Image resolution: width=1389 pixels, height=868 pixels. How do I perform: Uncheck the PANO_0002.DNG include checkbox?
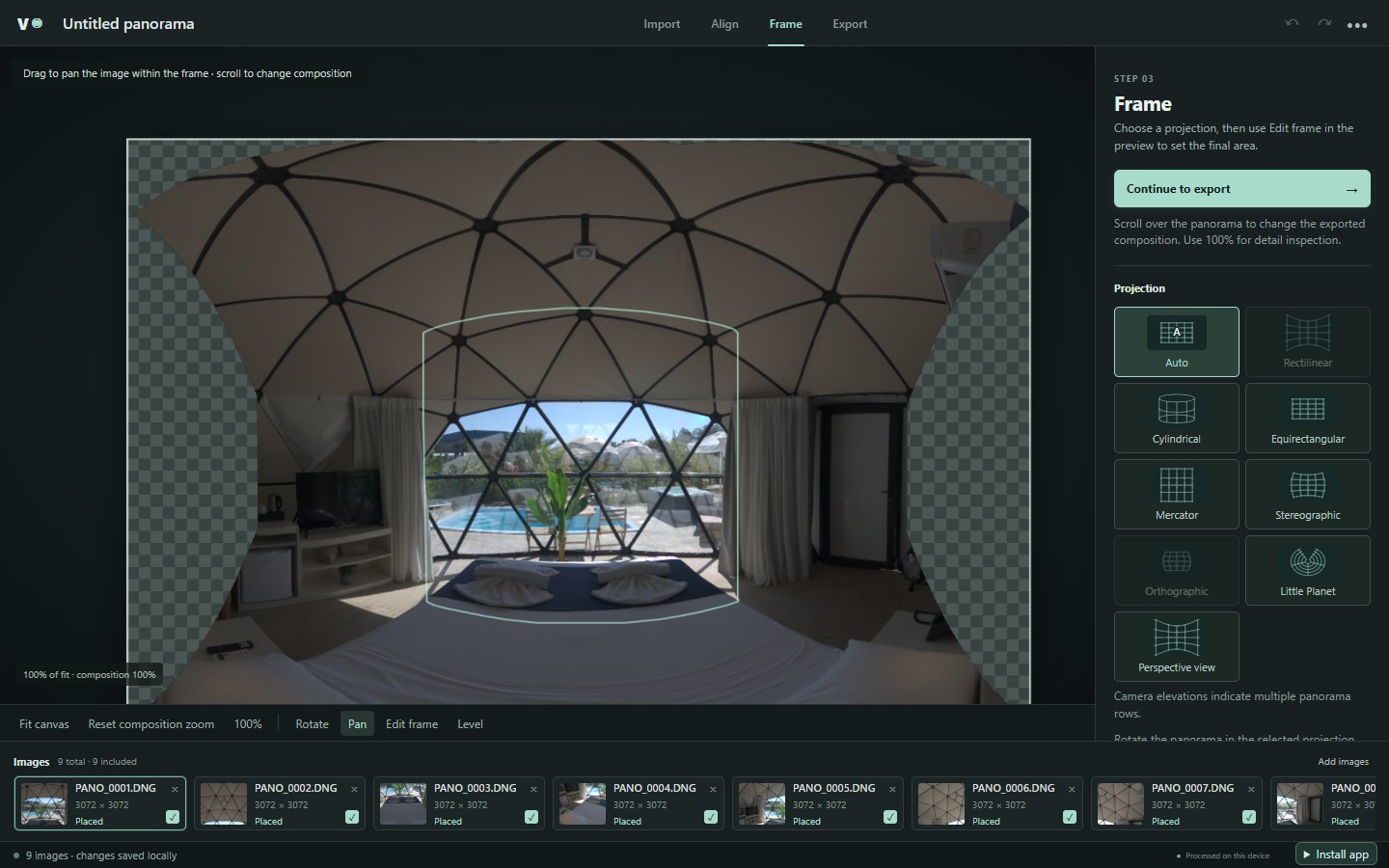pos(352,817)
